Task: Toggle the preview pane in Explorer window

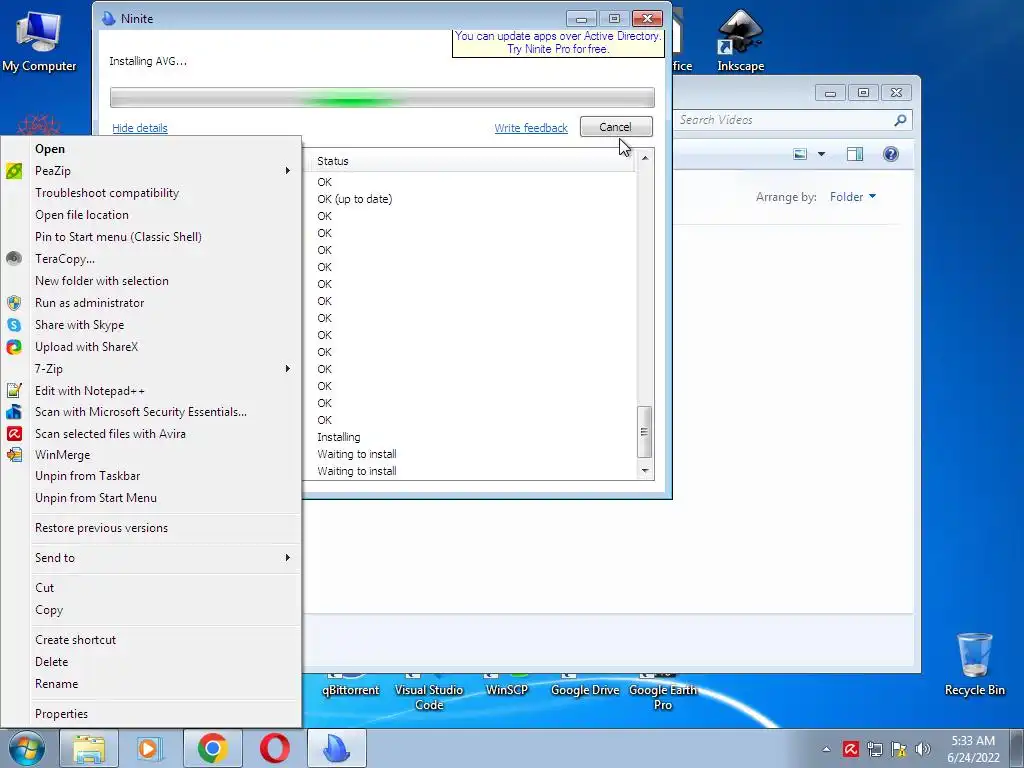Action: [854, 154]
